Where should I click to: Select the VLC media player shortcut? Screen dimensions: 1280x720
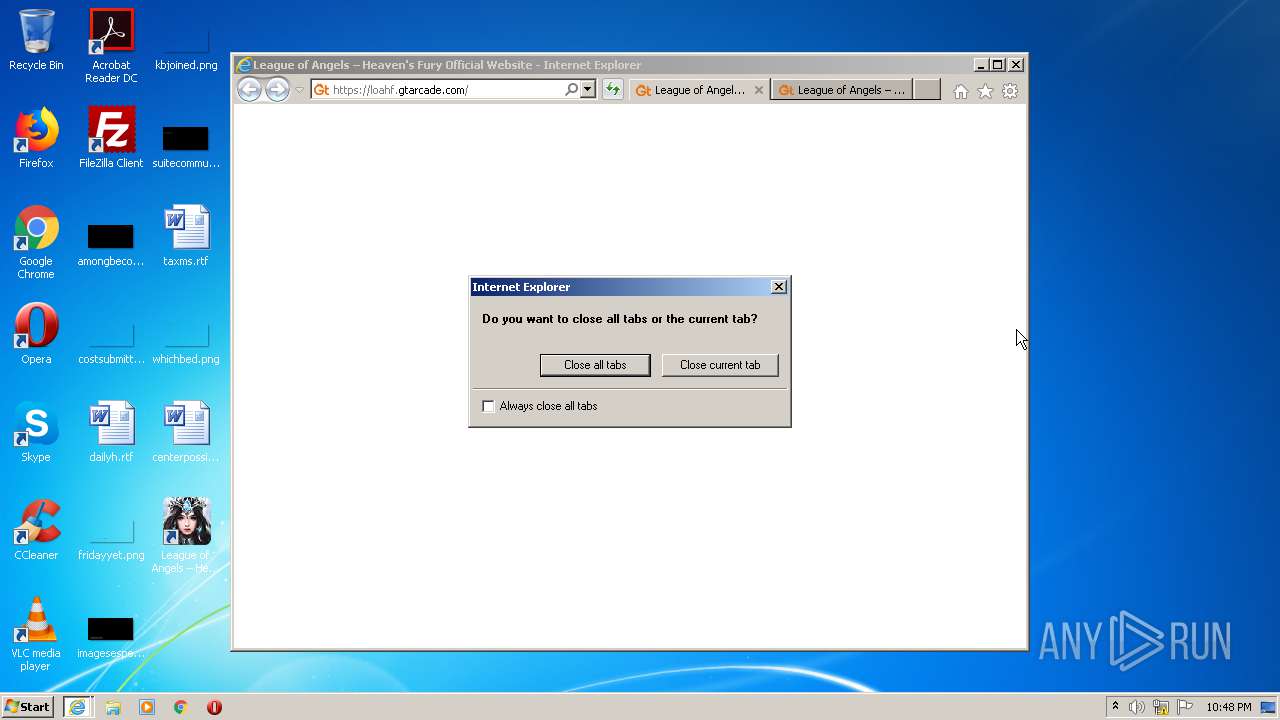tap(36, 634)
